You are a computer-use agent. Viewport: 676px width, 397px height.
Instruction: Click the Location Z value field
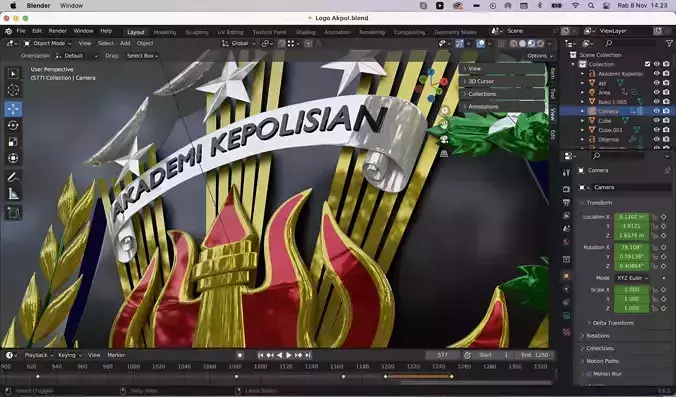pyautogui.click(x=632, y=235)
